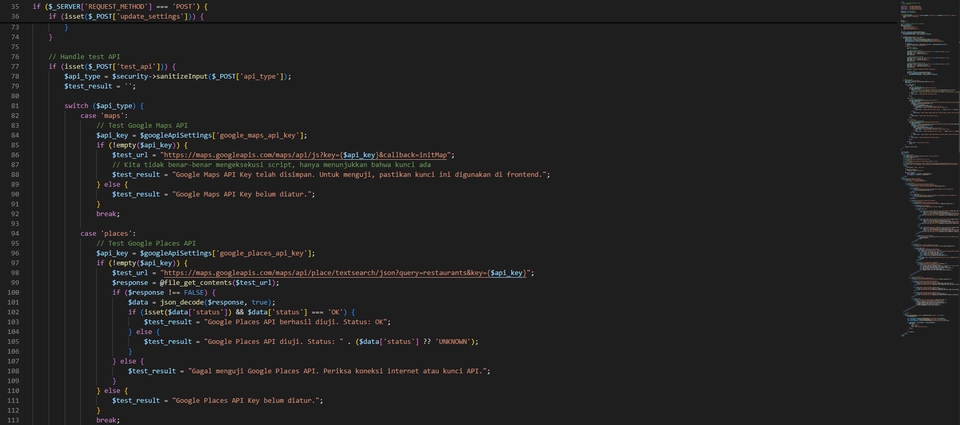Click the "} else {" on line 107
The width and height of the screenshot is (960, 425).
click(x=128, y=361)
